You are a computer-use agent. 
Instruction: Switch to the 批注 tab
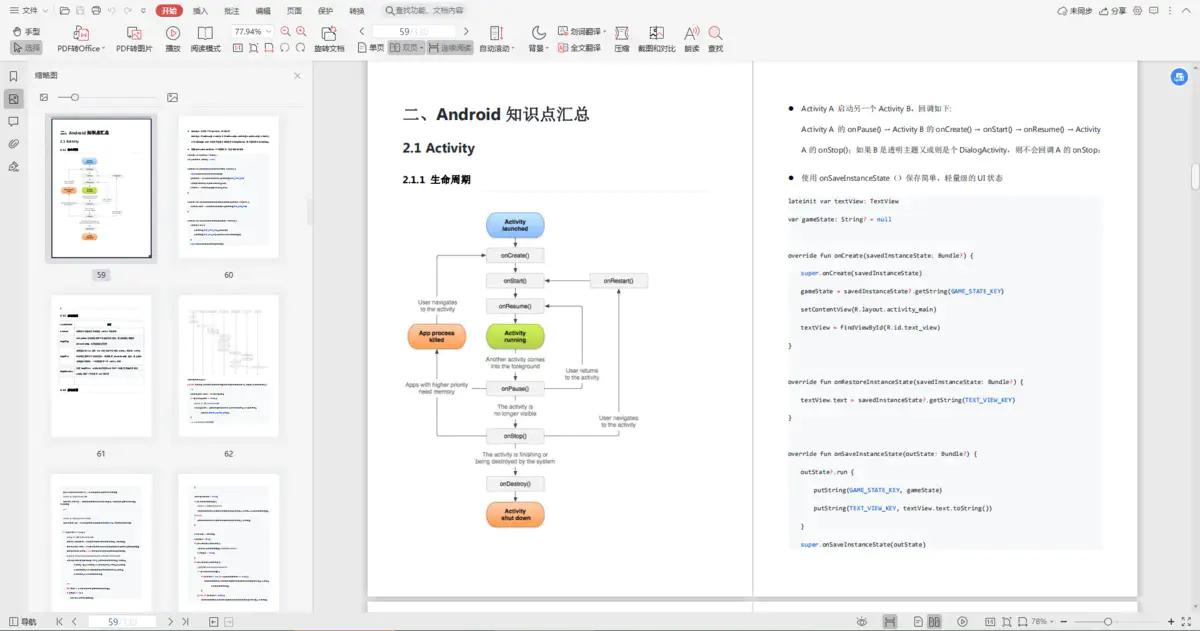pos(232,10)
